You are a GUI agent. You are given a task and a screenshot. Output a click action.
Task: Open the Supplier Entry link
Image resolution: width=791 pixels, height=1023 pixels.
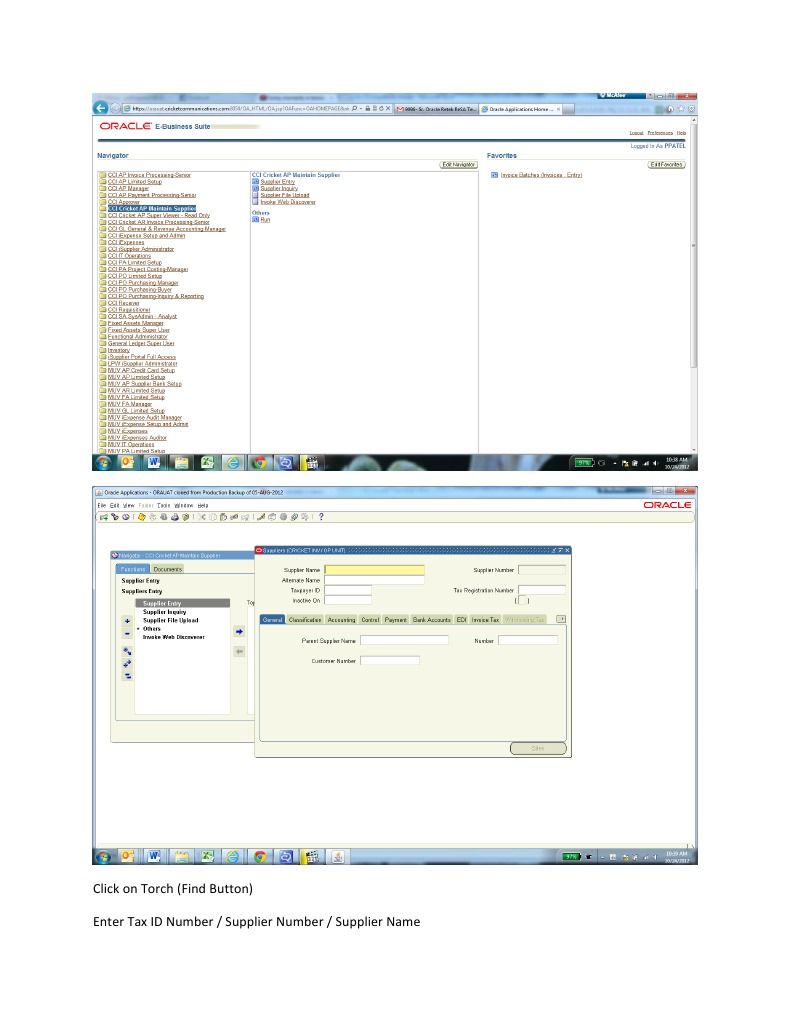tap(277, 182)
